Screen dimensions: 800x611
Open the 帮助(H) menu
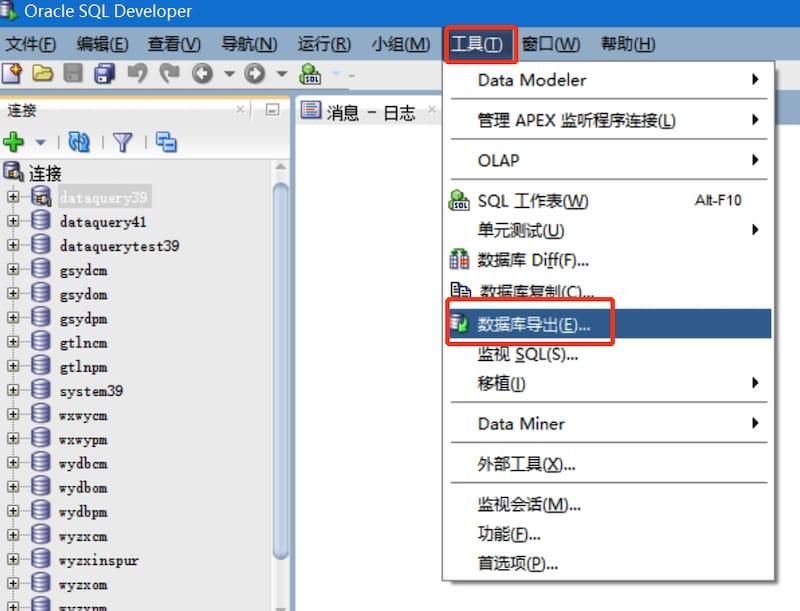coord(628,44)
